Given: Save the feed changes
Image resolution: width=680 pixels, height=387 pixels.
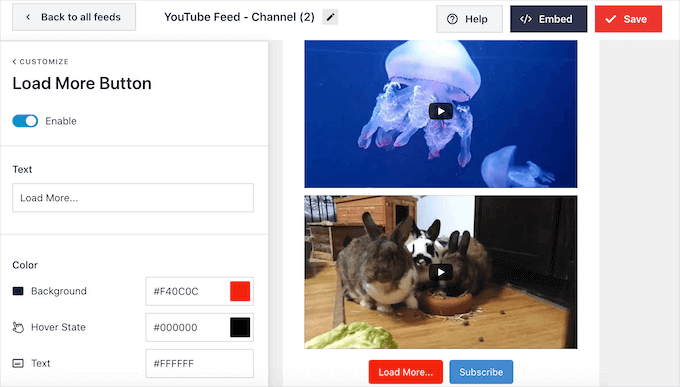Looking at the screenshot, I should click(628, 19).
